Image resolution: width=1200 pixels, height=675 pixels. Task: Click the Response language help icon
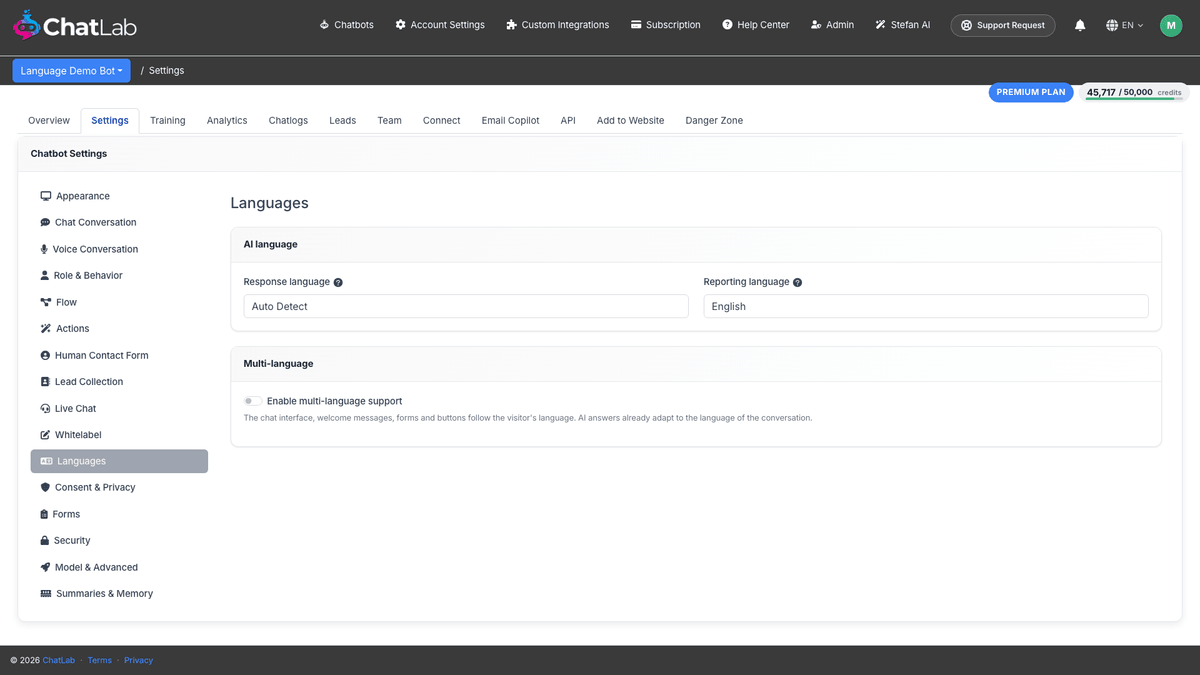pos(338,283)
